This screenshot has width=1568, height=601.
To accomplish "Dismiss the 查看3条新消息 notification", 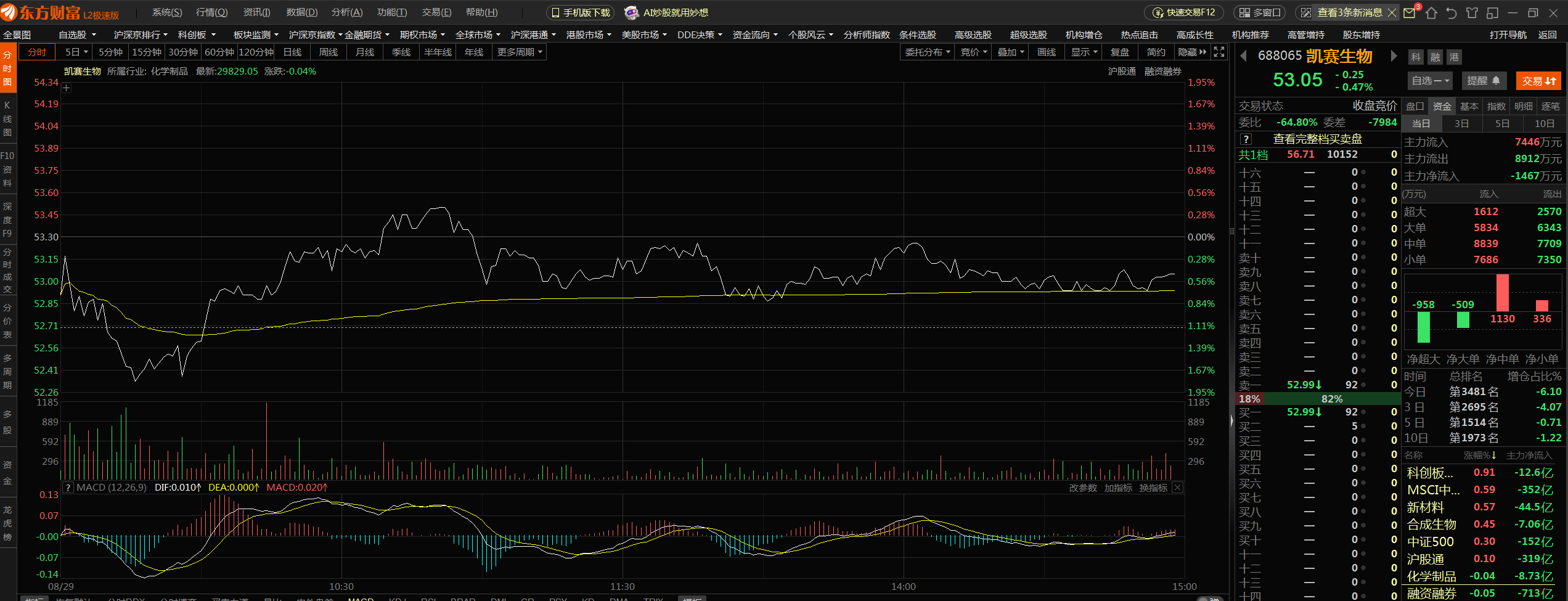I will [x=1392, y=12].
